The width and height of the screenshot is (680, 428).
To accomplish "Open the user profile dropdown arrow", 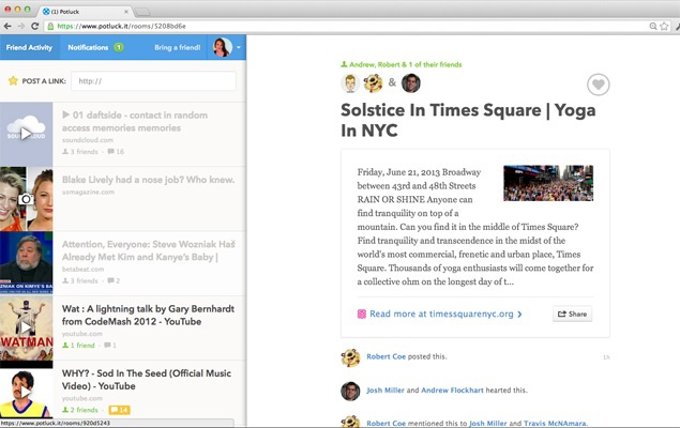I will pos(239,47).
